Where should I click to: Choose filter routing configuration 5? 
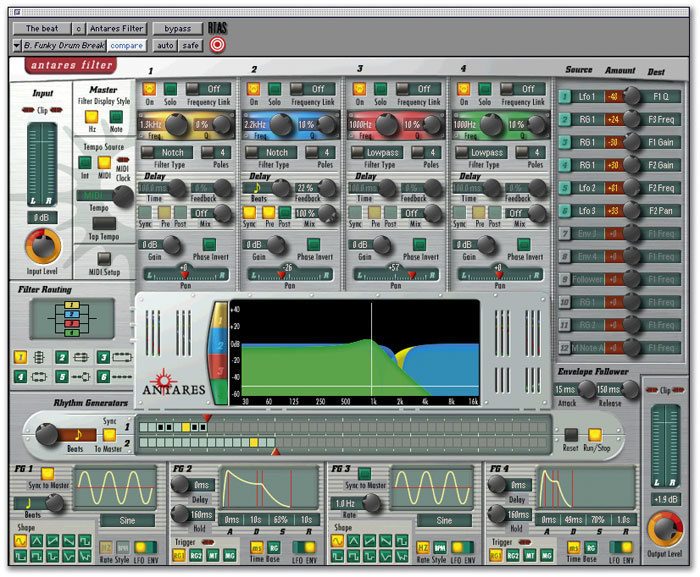[62, 376]
